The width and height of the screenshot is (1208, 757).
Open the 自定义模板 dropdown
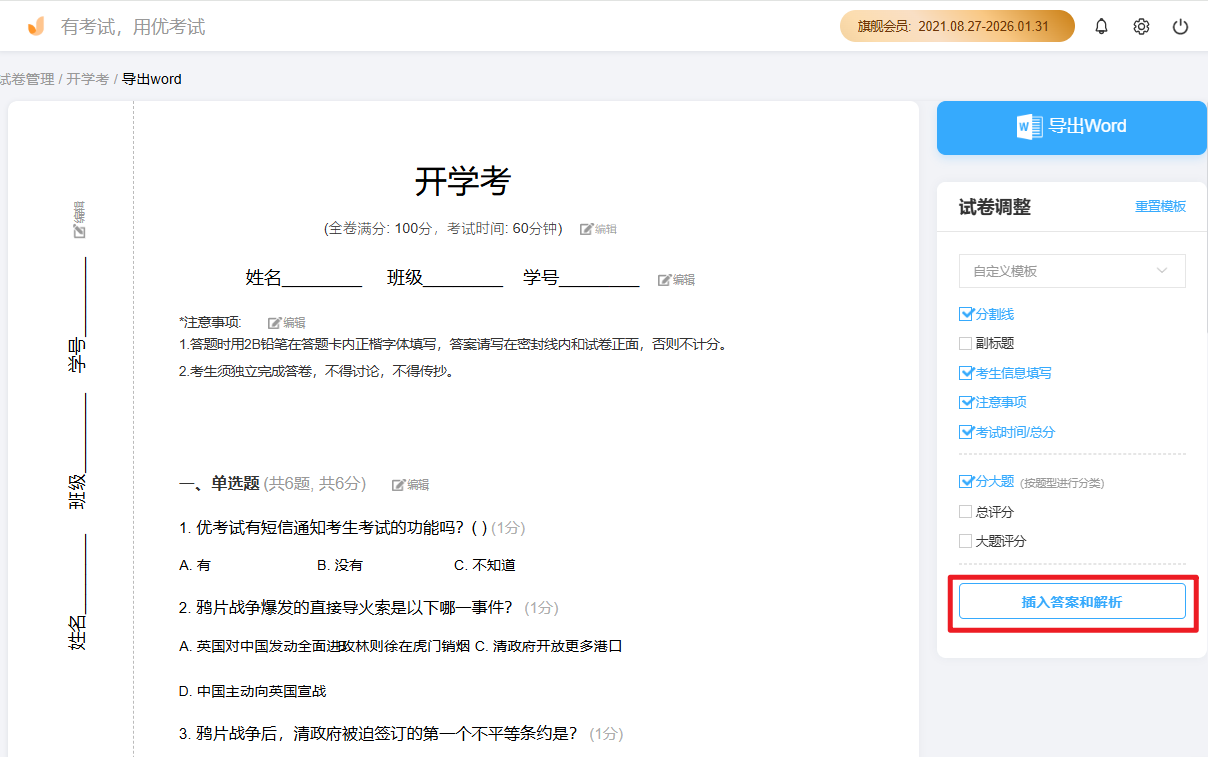(1072, 271)
